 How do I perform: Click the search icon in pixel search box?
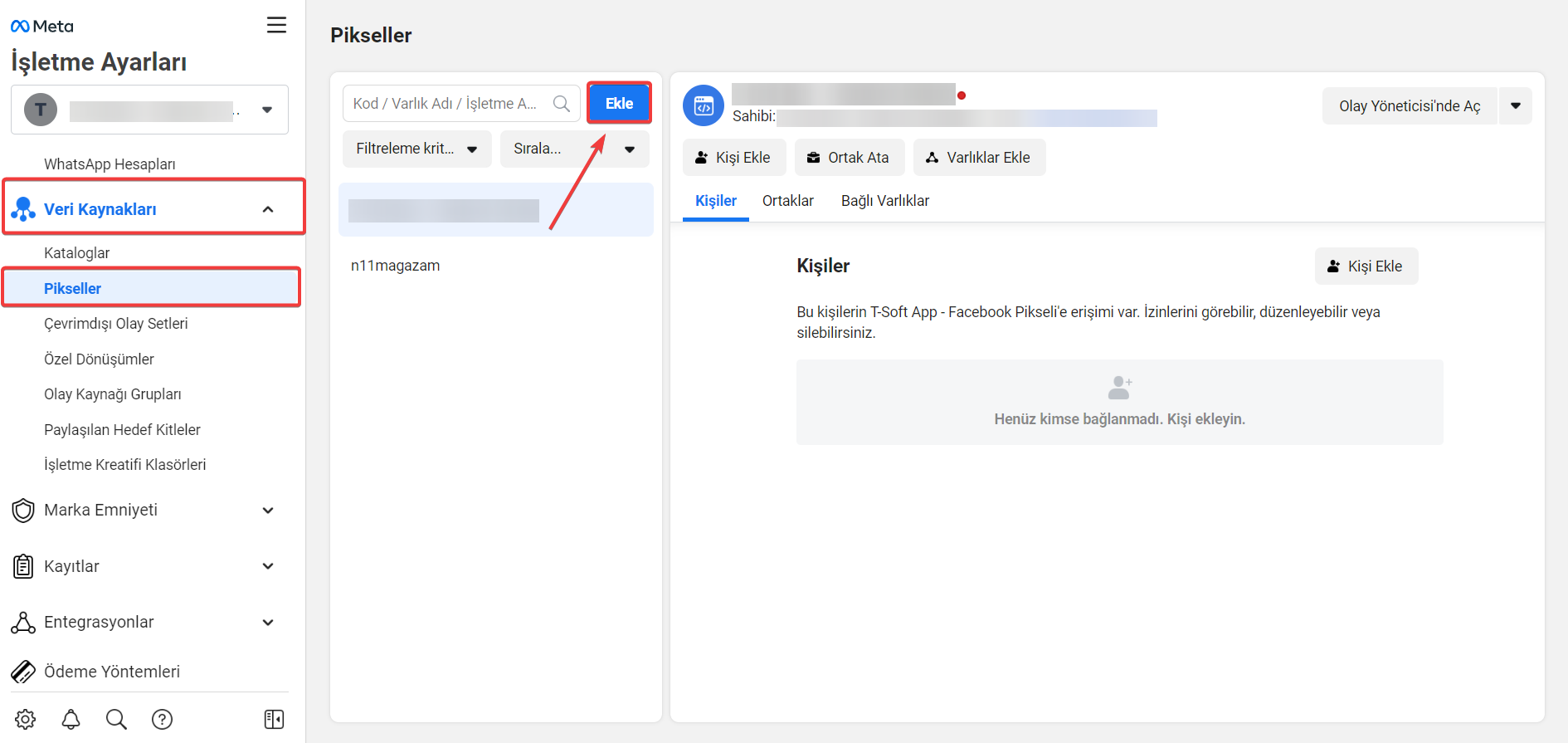(x=562, y=104)
